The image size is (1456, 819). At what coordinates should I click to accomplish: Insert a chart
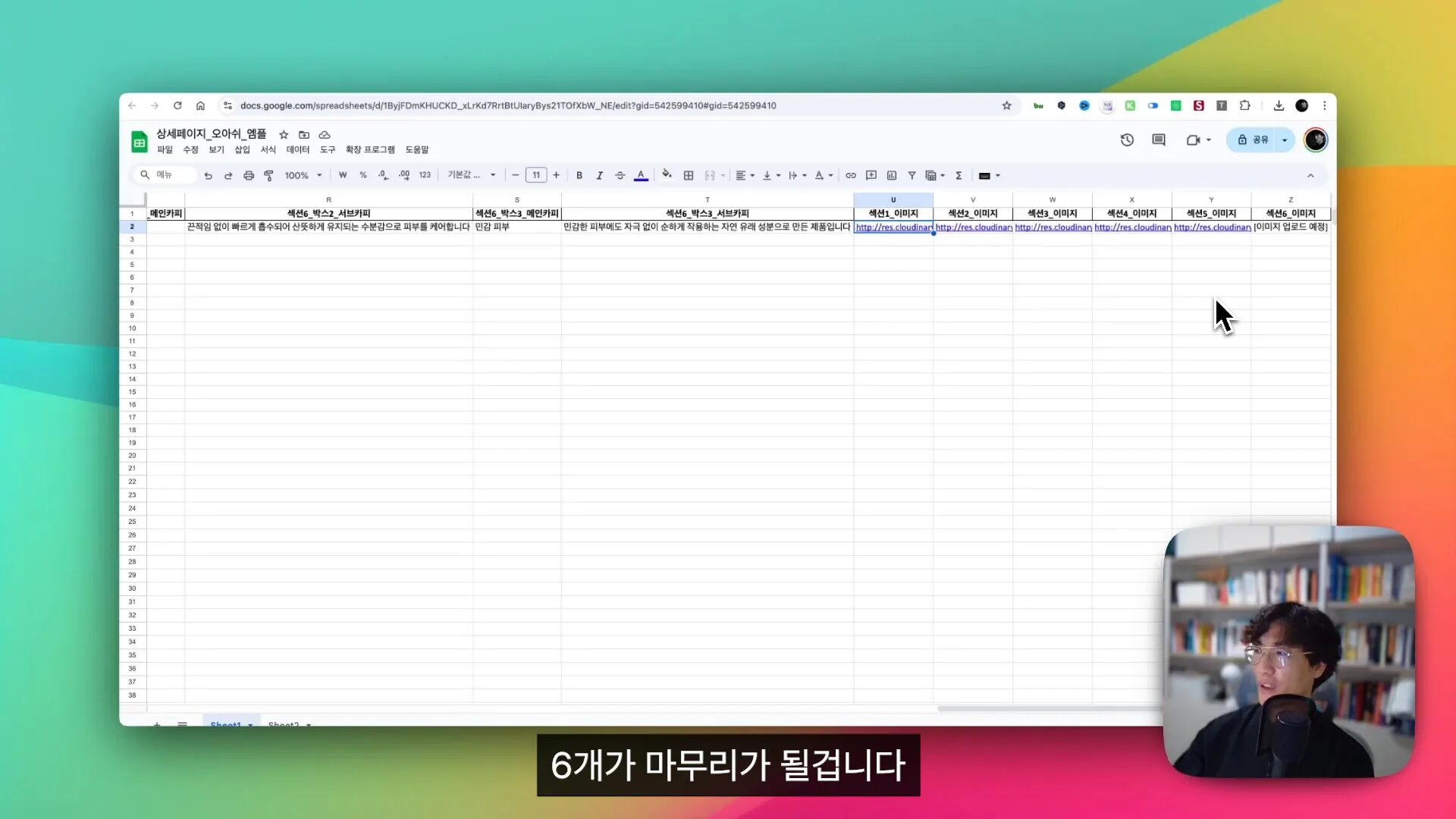[x=892, y=175]
